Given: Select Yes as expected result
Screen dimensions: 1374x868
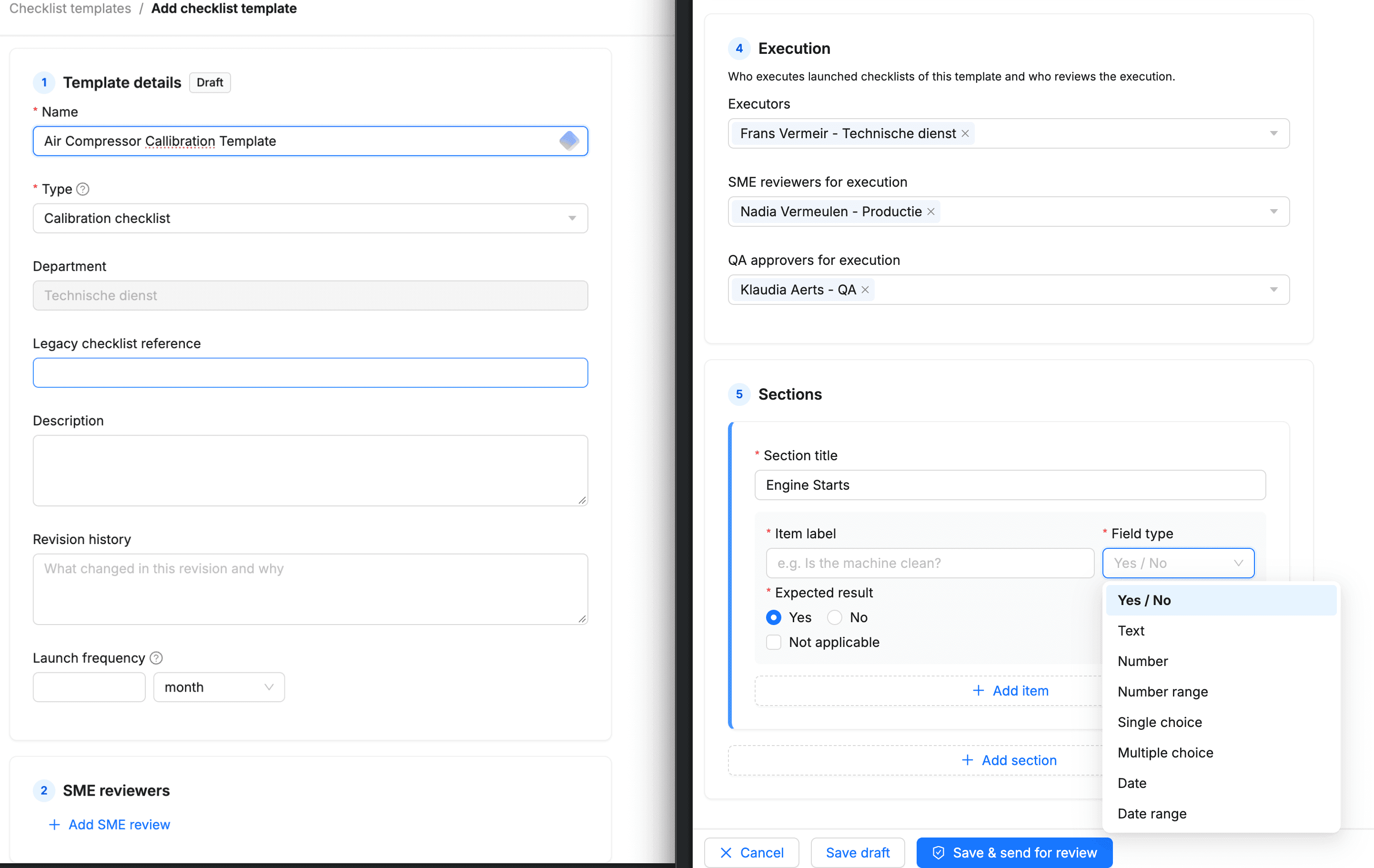Looking at the screenshot, I should [774, 617].
